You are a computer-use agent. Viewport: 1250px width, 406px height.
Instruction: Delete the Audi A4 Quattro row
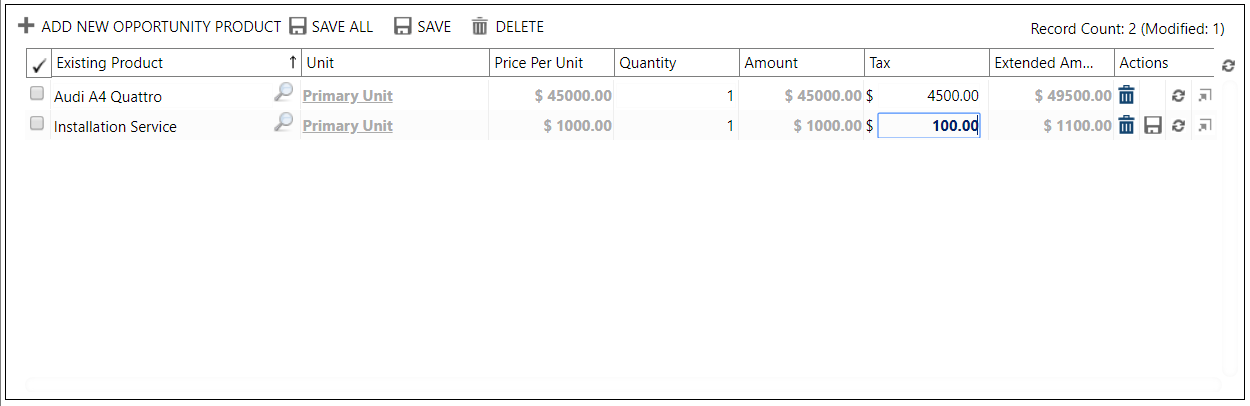(x=1127, y=96)
